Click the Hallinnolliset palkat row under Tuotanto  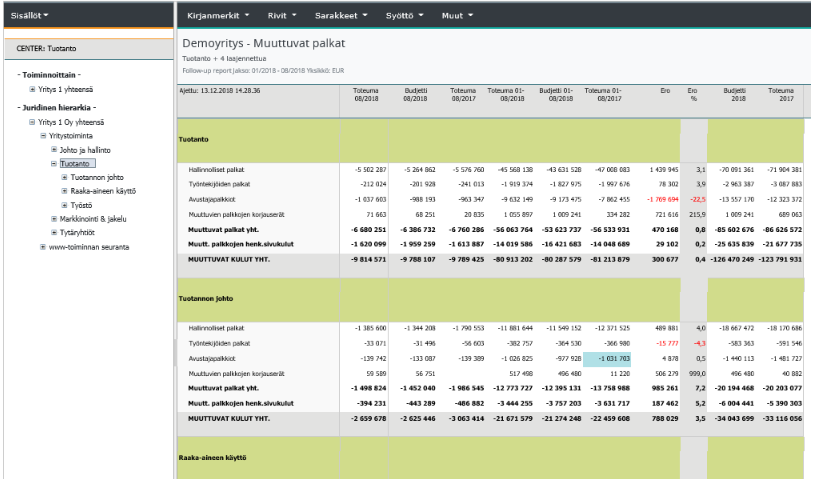click(x=218, y=170)
